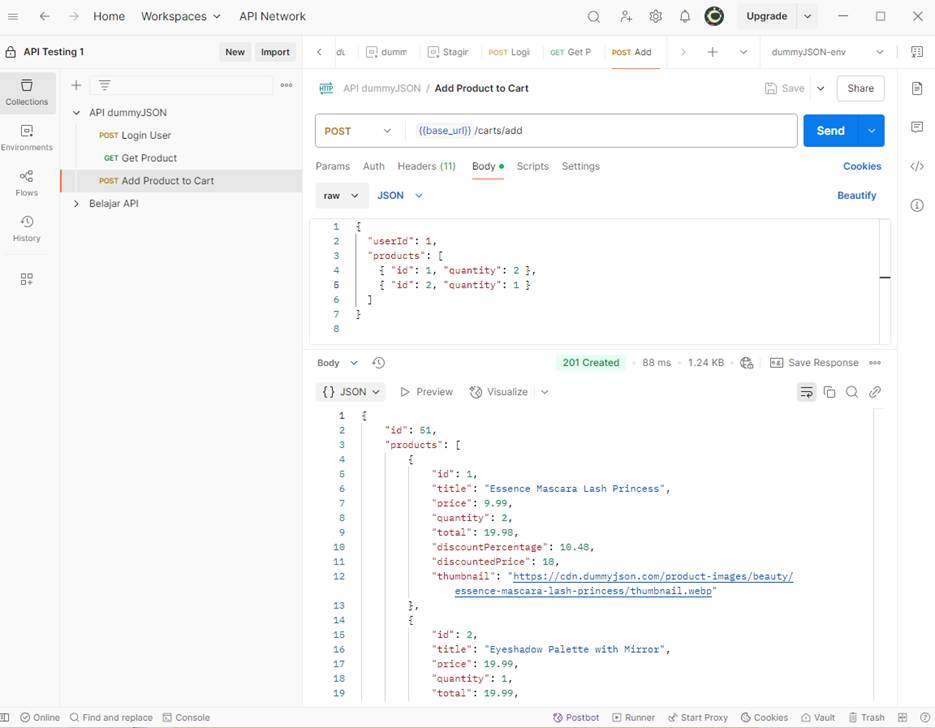Search the response using magnifier icon
Image resolution: width=935 pixels, height=728 pixels.
point(852,392)
